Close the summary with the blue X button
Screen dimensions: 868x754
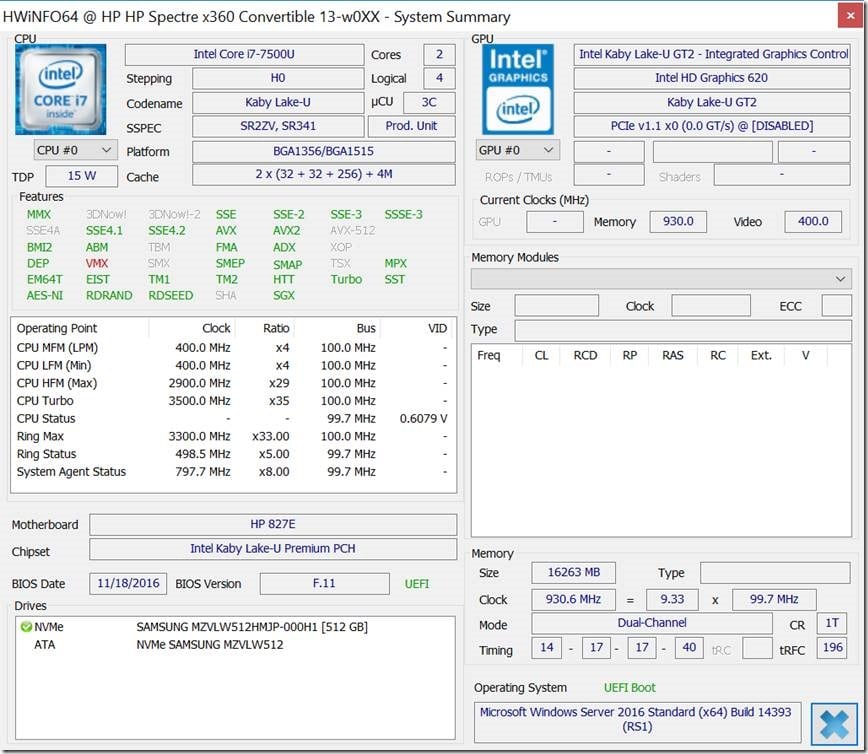tap(834, 724)
